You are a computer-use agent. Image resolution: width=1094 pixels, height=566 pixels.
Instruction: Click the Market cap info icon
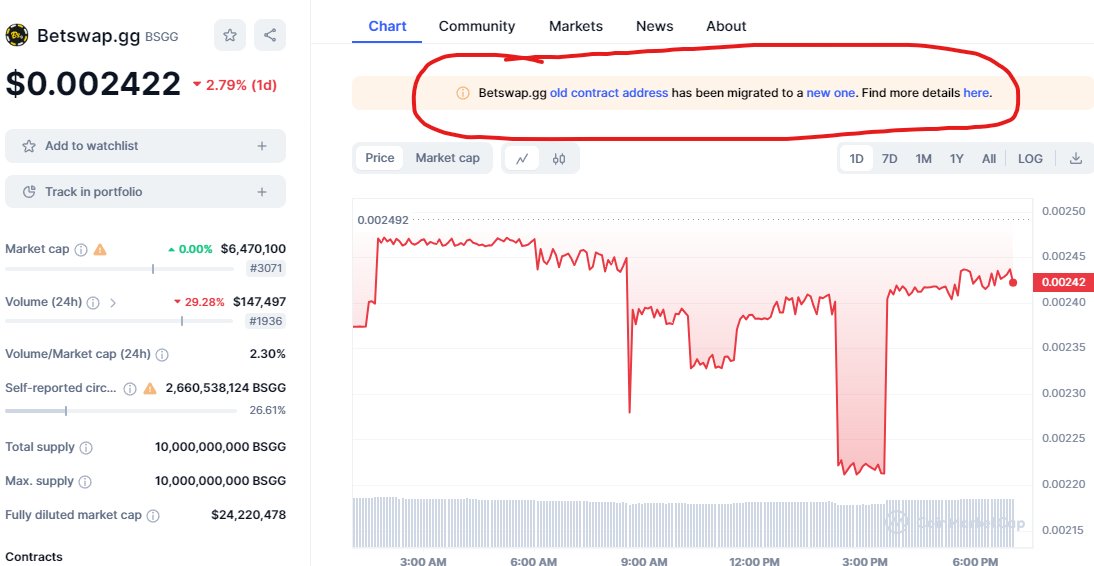pos(81,250)
